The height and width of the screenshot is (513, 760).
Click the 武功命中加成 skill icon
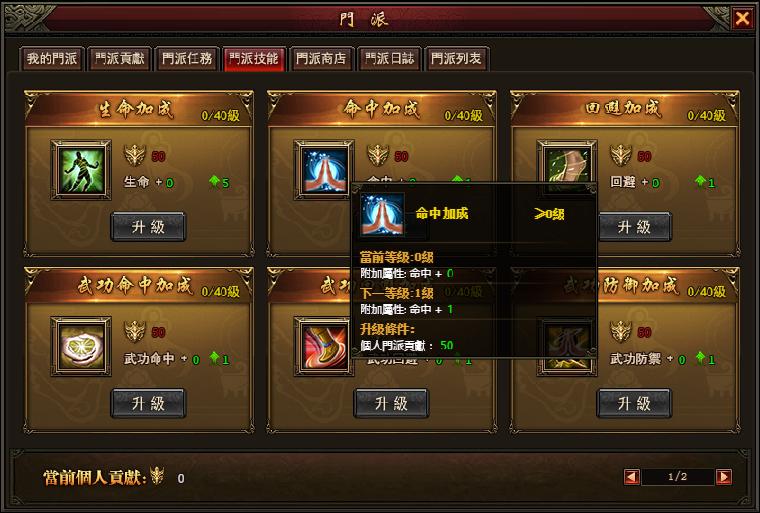81,346
